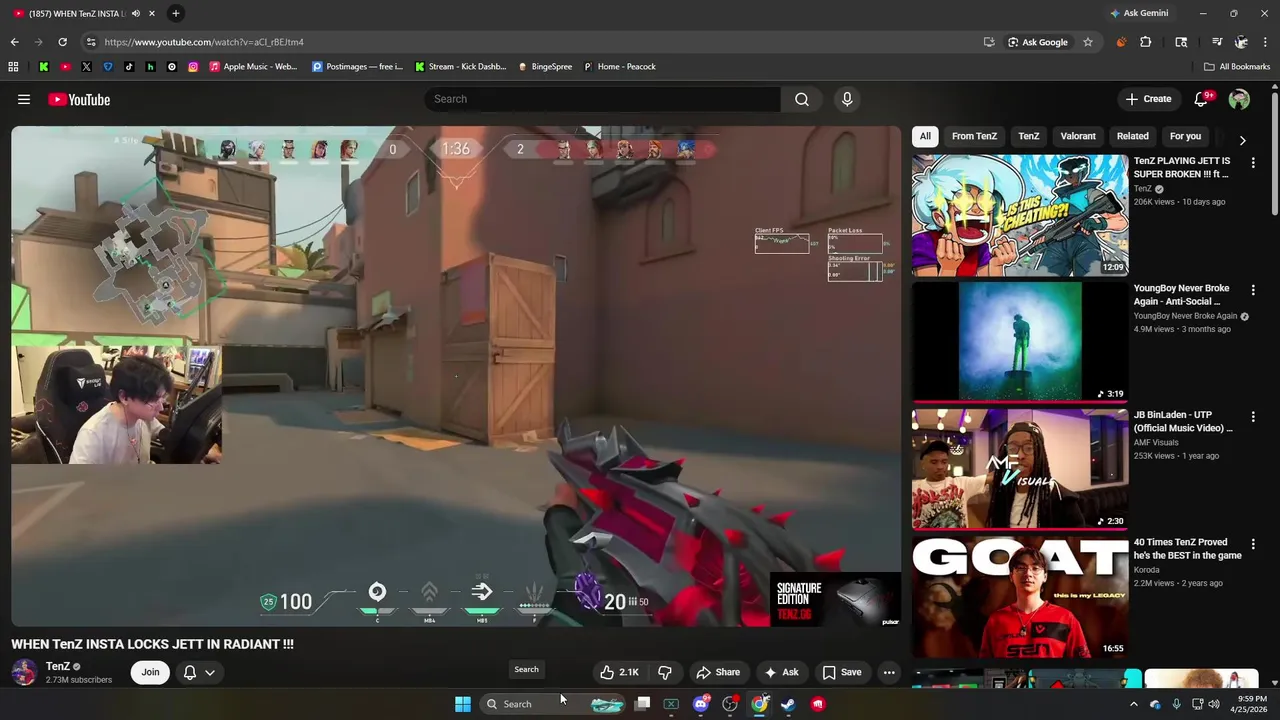The height and width of the screenshot is (720, 1280).
Task: Mute the tab via speaker icon
Action: point(136,13)
